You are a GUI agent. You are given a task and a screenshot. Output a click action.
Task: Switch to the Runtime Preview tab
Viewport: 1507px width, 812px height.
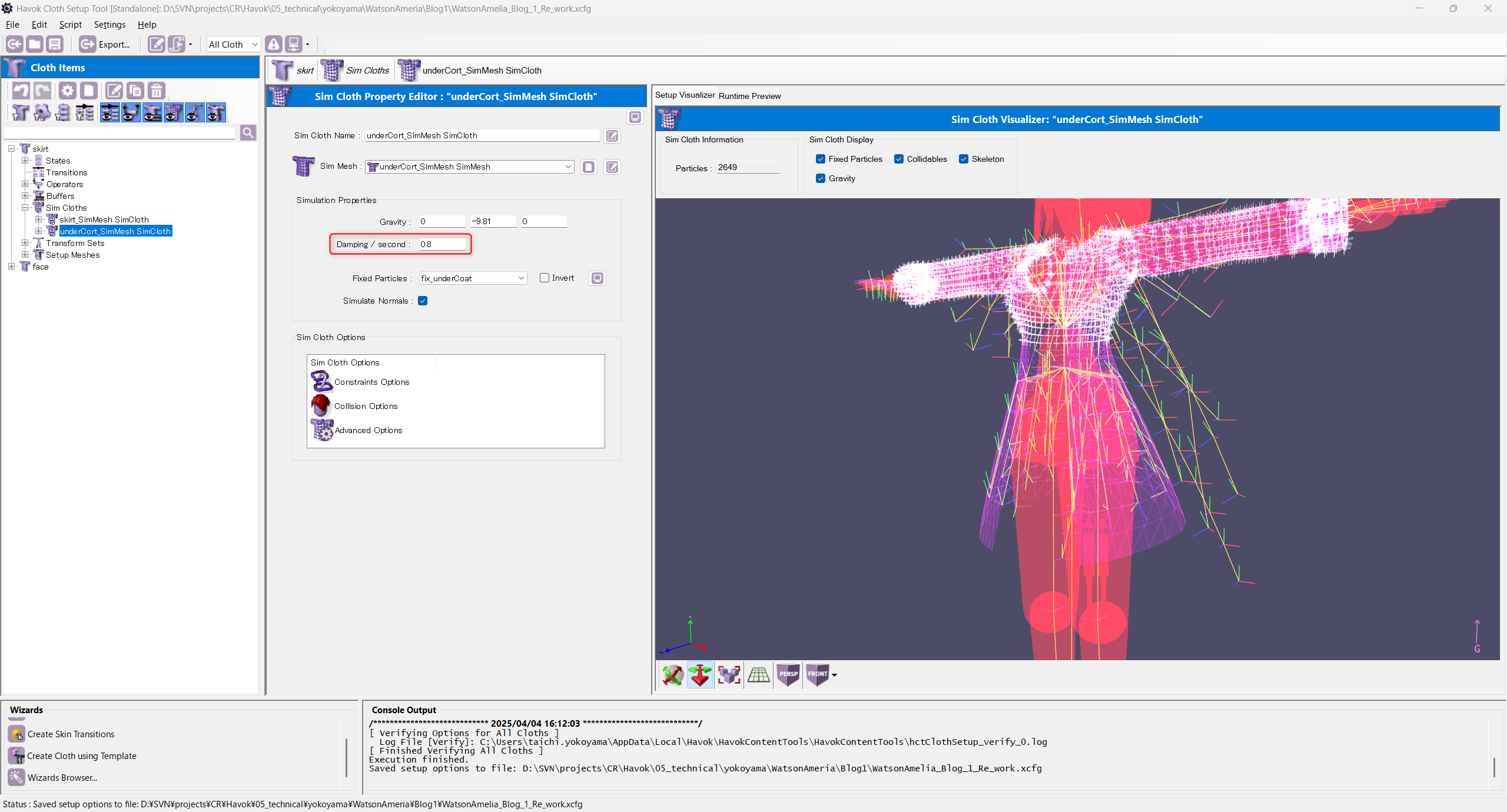coord(749,96)
